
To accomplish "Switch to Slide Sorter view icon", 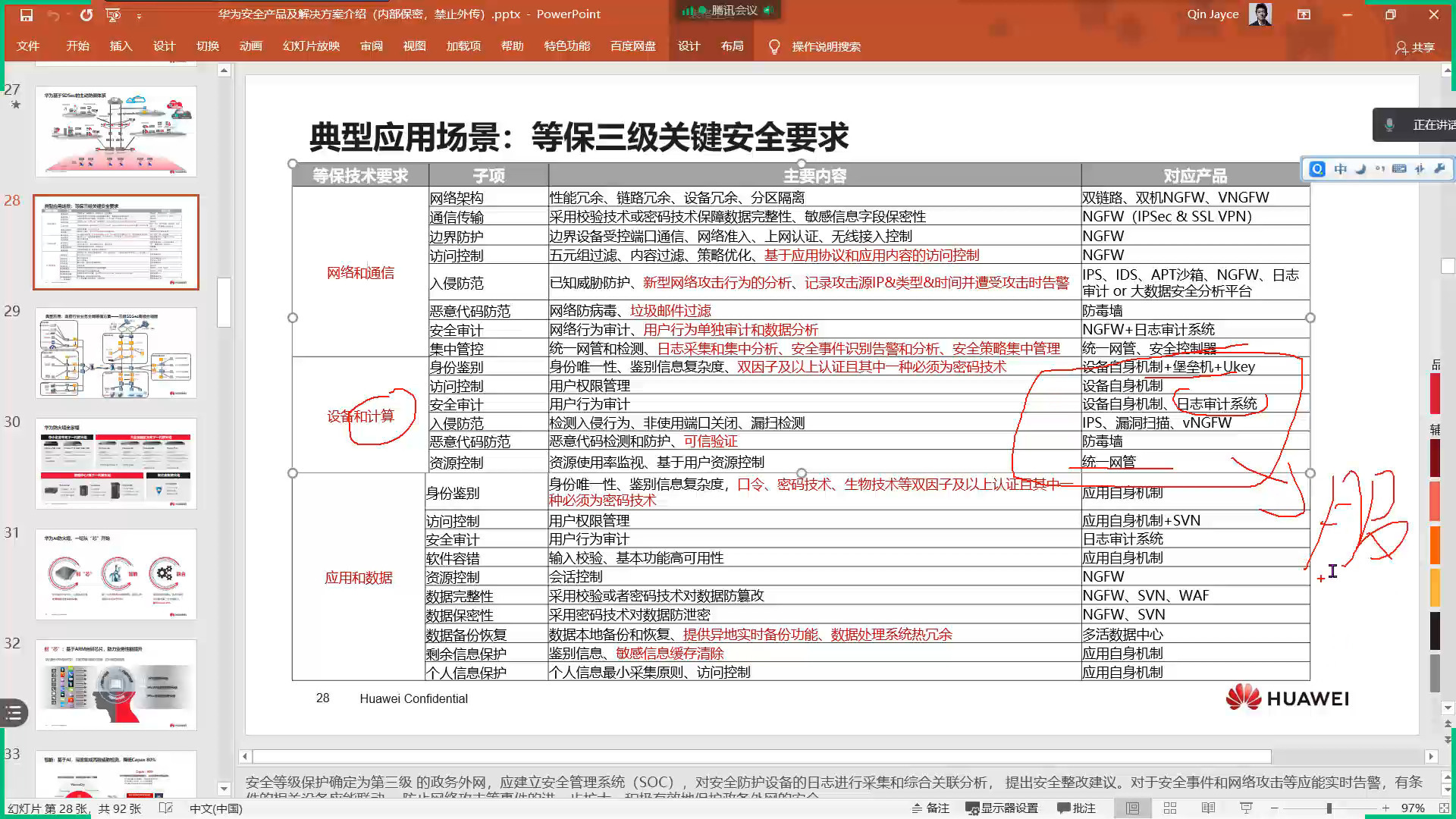I will coord(1170,808).
